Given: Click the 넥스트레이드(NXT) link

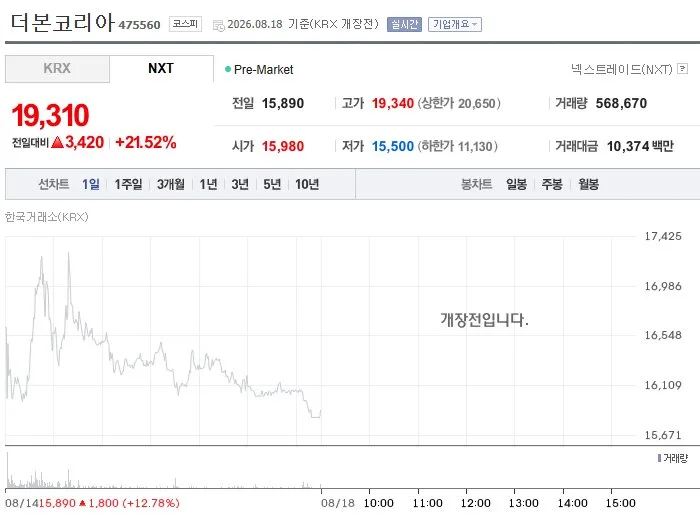Looking at the screenshot, I should click(621, 69).
